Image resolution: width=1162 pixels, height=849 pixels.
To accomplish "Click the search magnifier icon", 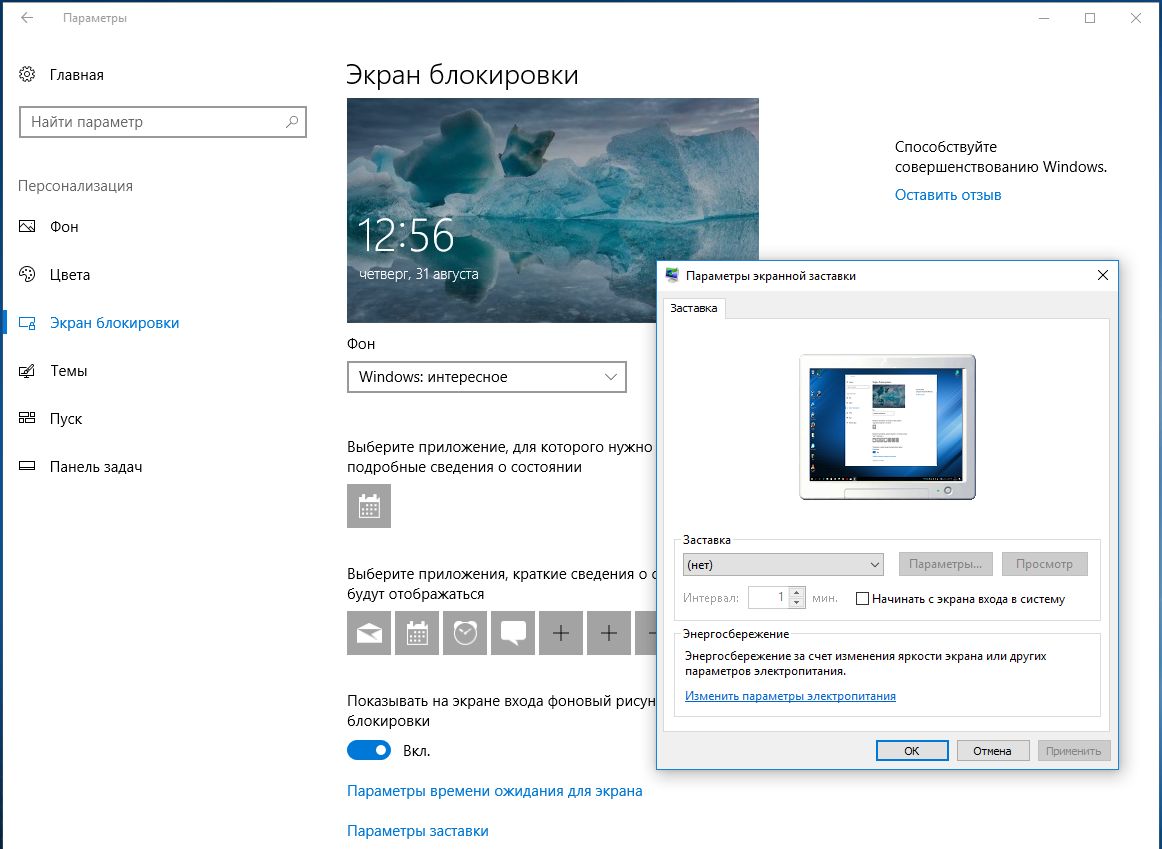I will [292, 121].
